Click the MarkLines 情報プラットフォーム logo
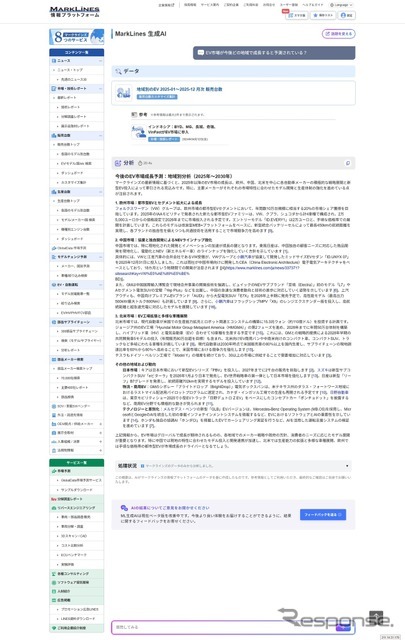 75,11
